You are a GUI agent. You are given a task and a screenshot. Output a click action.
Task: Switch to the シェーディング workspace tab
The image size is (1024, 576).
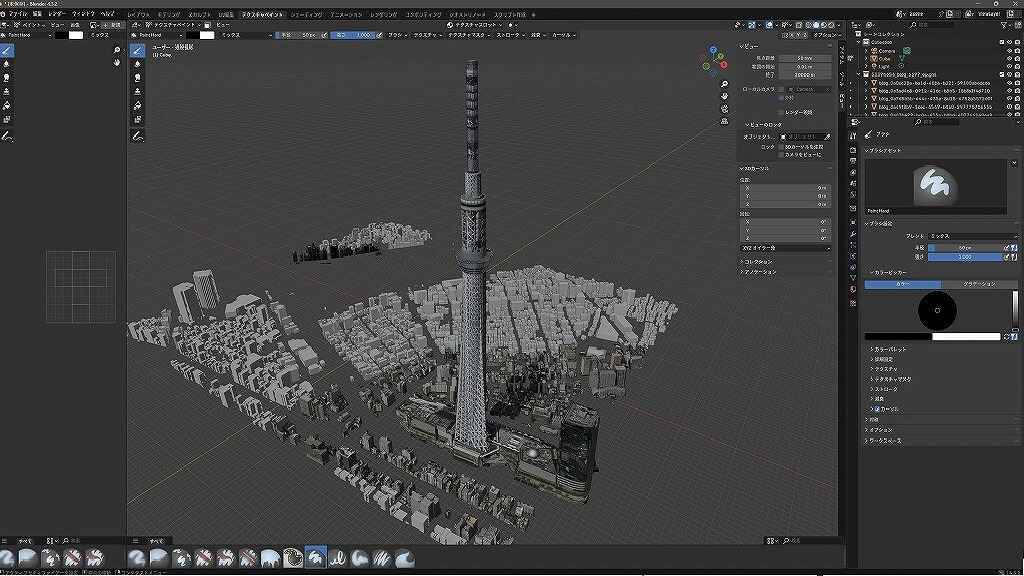coord(306,14)
